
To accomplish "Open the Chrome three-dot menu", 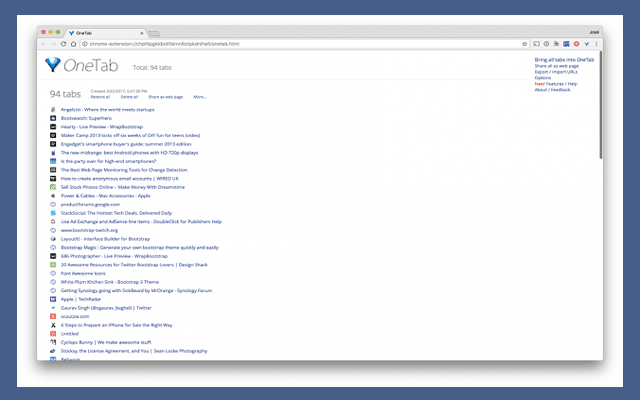I will 596,44.
